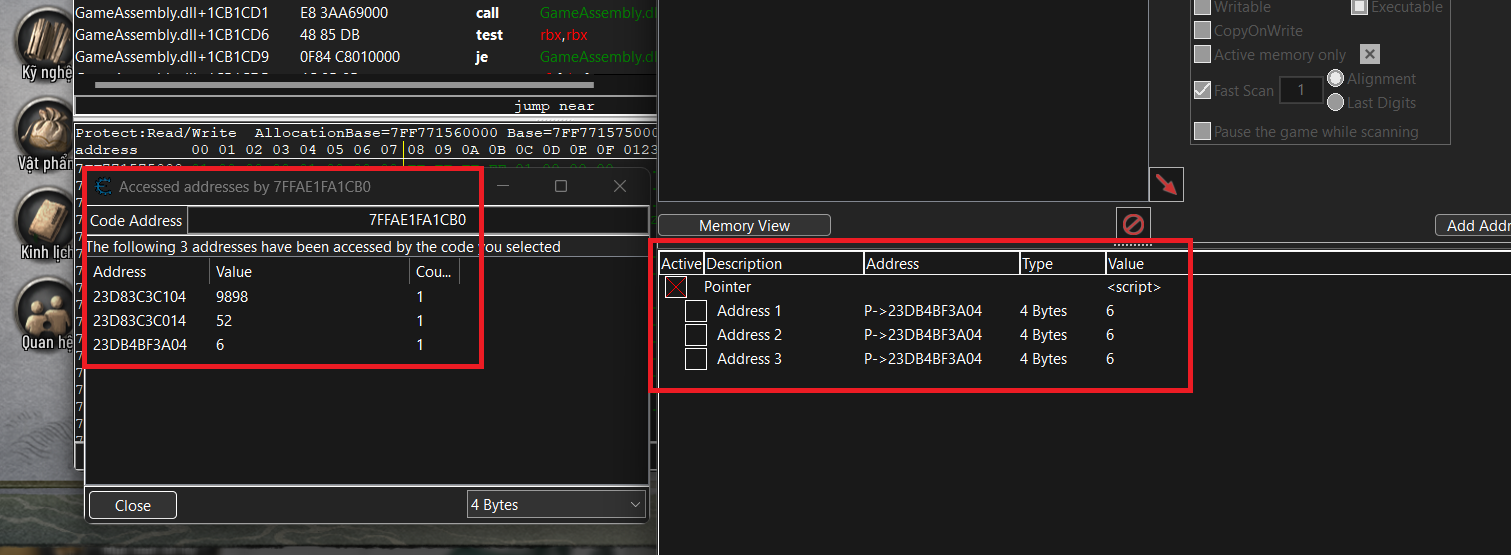Toggle the CopyOnWrite checkbox
The width and height of the screenshot is (1511, 555).
click(1202, 31)
